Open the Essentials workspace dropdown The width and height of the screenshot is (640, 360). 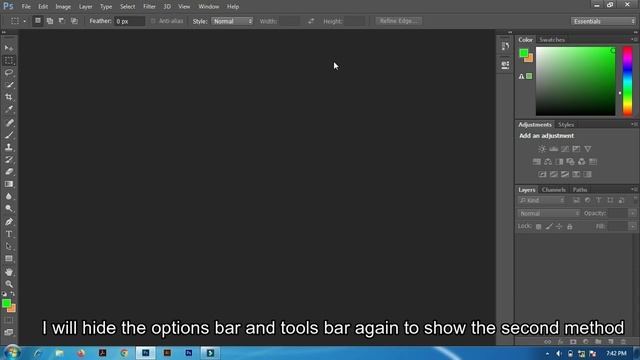click(604, 21)
